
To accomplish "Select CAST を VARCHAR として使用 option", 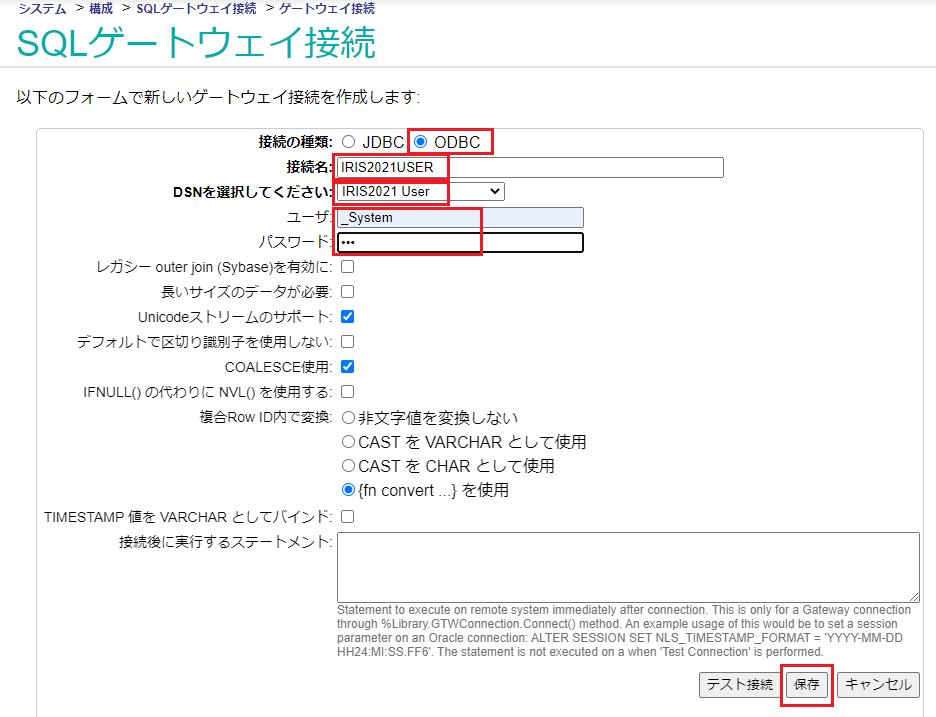I will (349, 442).
